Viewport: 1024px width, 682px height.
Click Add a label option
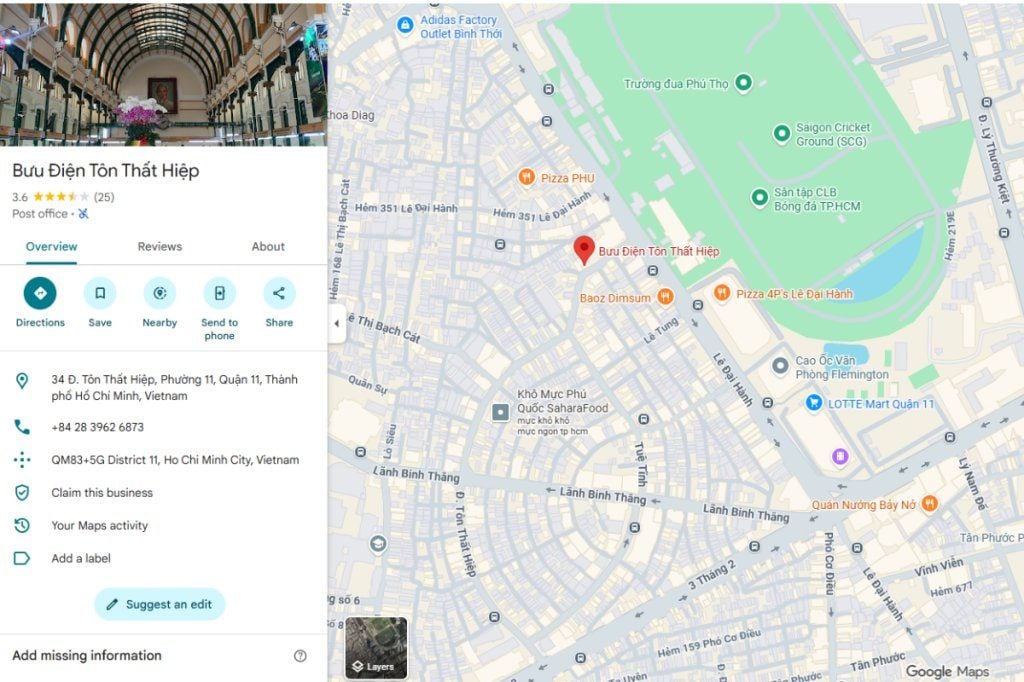[x=81, y=558]
